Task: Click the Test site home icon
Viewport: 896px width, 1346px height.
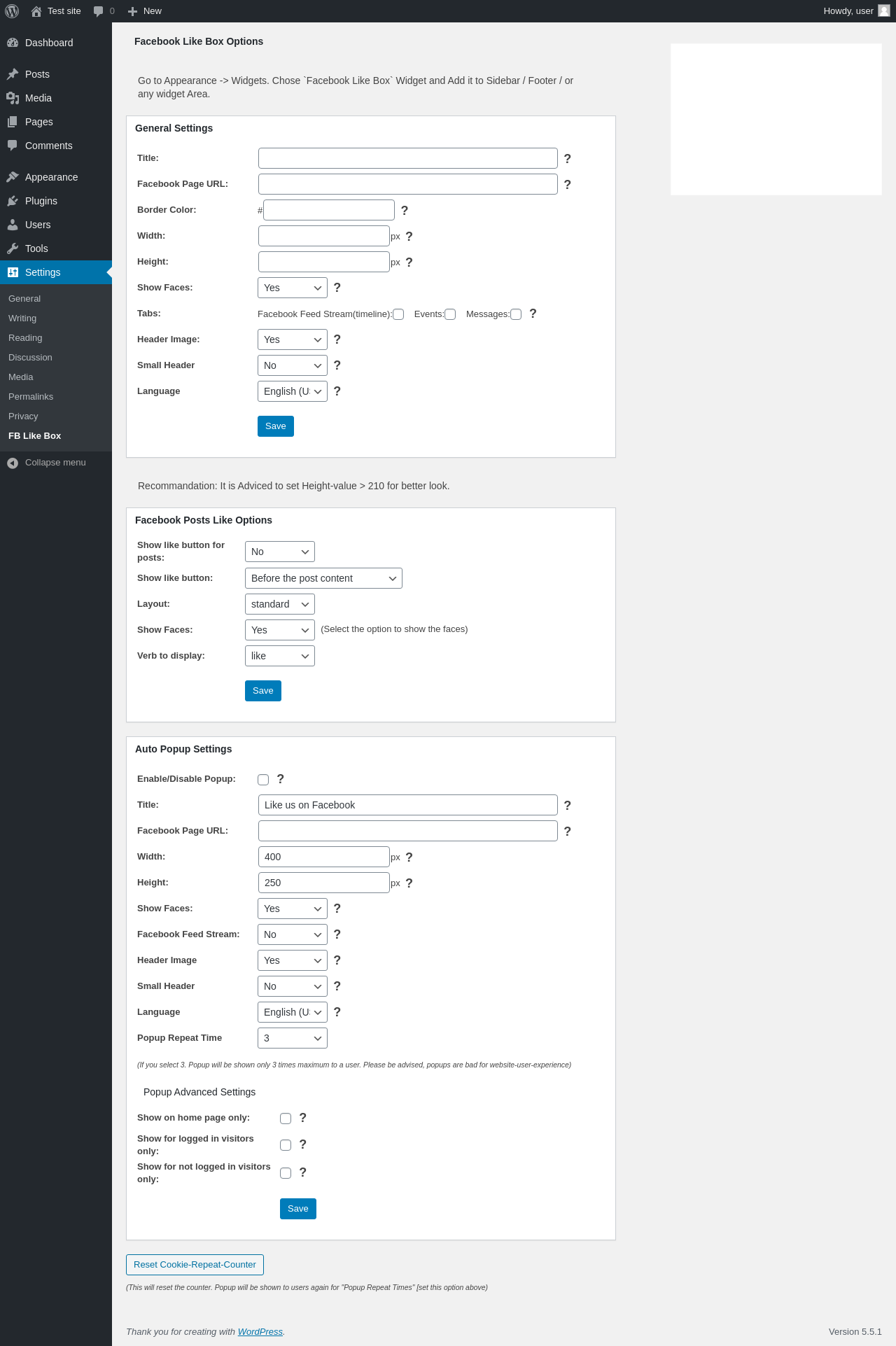Action: tap(36, 11)
